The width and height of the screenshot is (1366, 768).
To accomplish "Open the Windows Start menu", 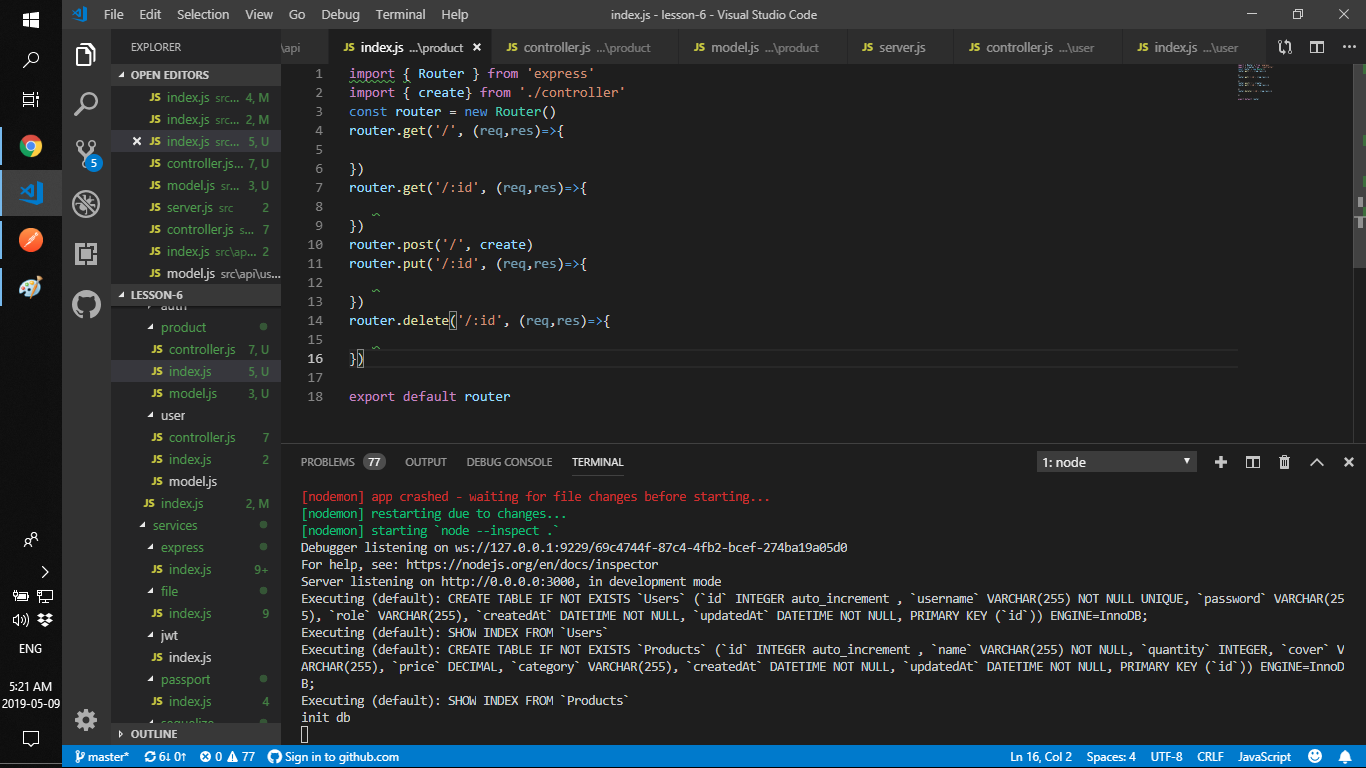I will click(x=31, y=19).
